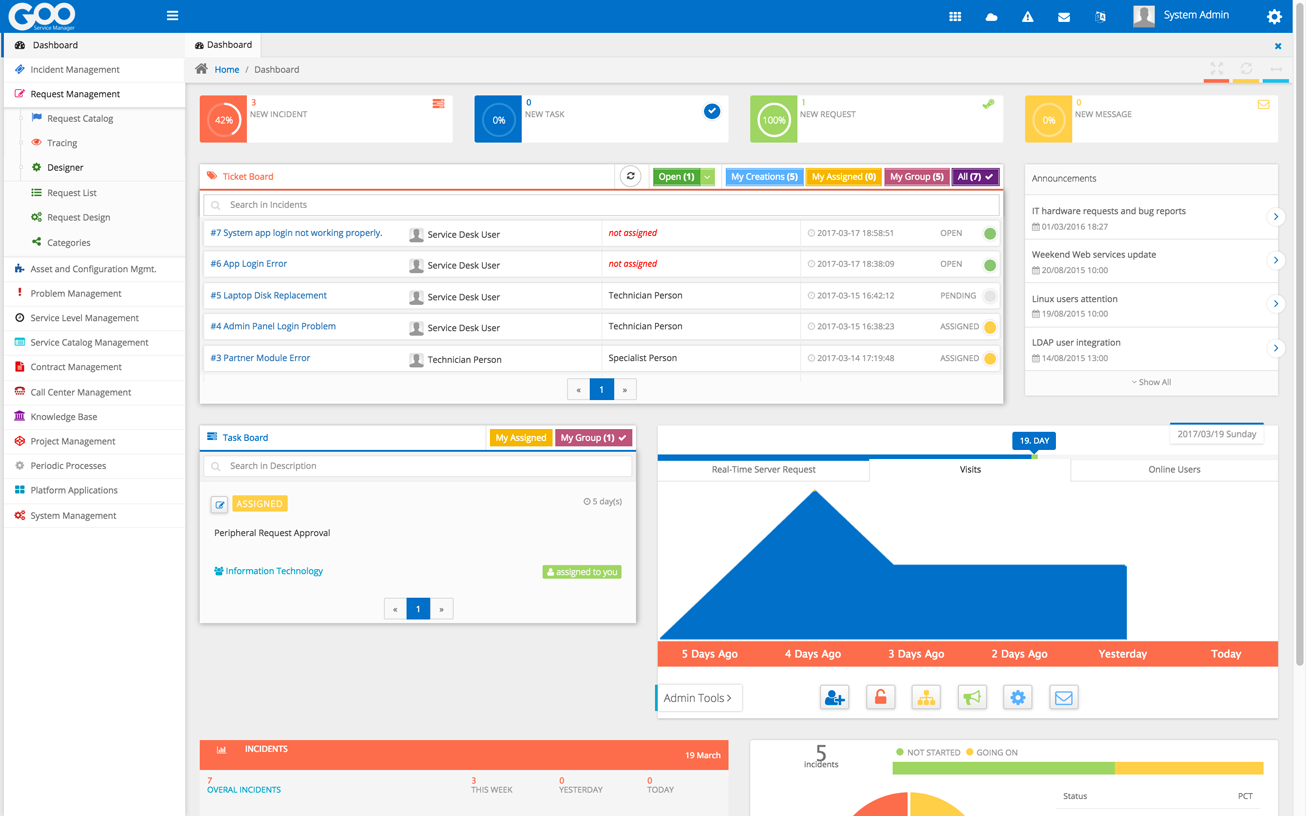Screen dimensions: 1306x816
Task: Click the System Admin avatar
Action: pos(1144,16)
